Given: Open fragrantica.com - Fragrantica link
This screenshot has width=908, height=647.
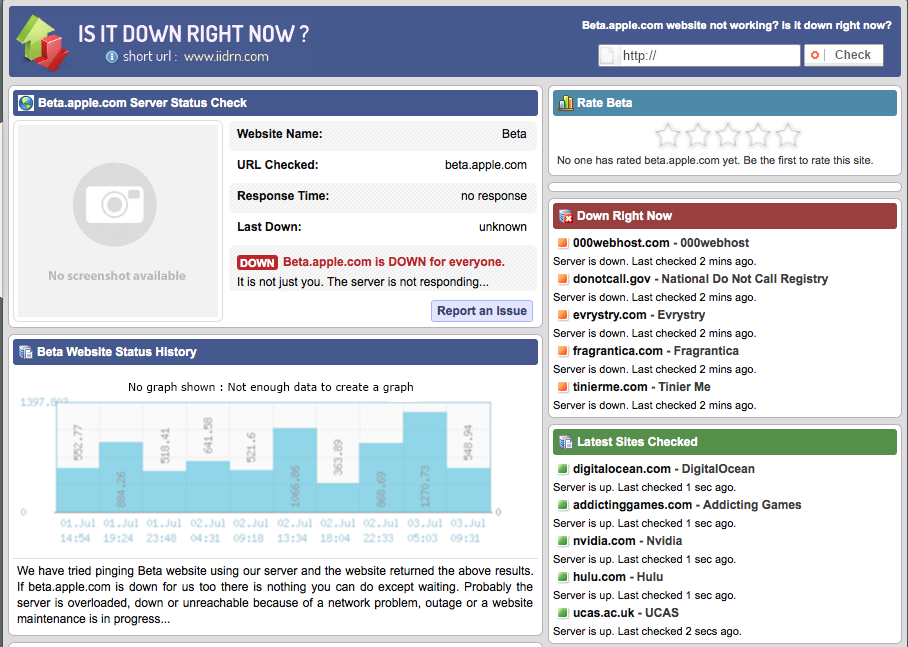Looking at the screenshot, I should click(656, 350).
